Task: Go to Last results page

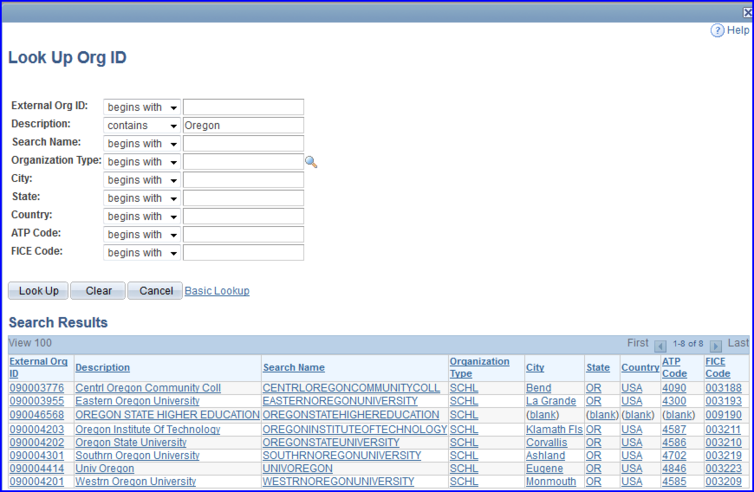Action: coord(738,343)
